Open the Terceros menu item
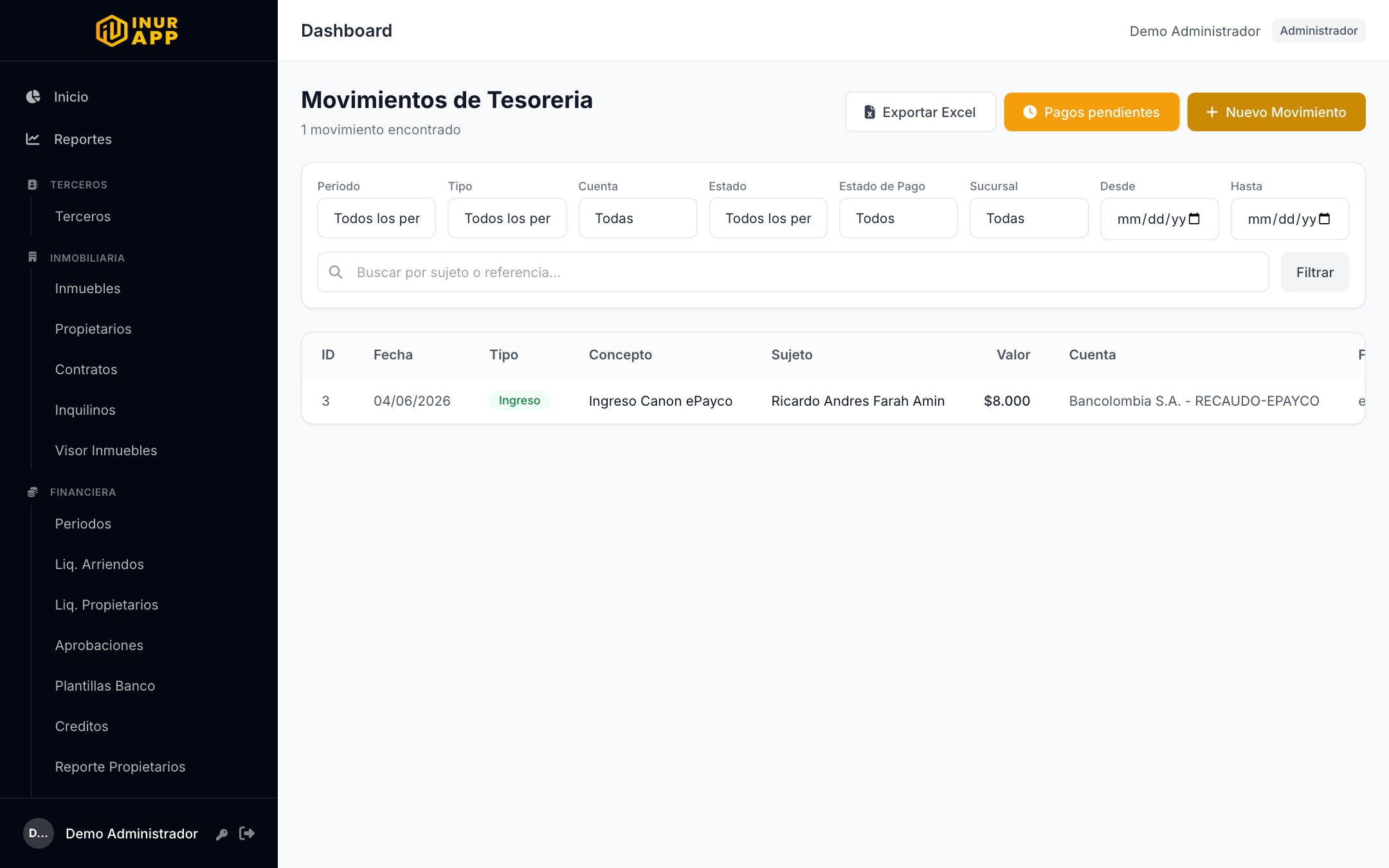Image resolution: width=1389 pixels, height=868 pixels. (x=83, y=217)
